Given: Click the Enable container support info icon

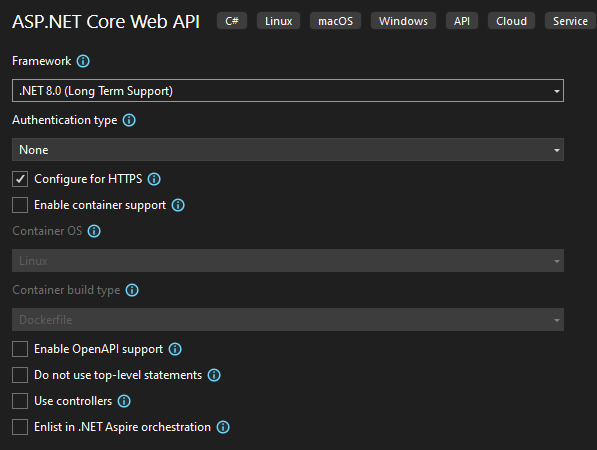Looking at the screenshot, I should click(178, 205).
